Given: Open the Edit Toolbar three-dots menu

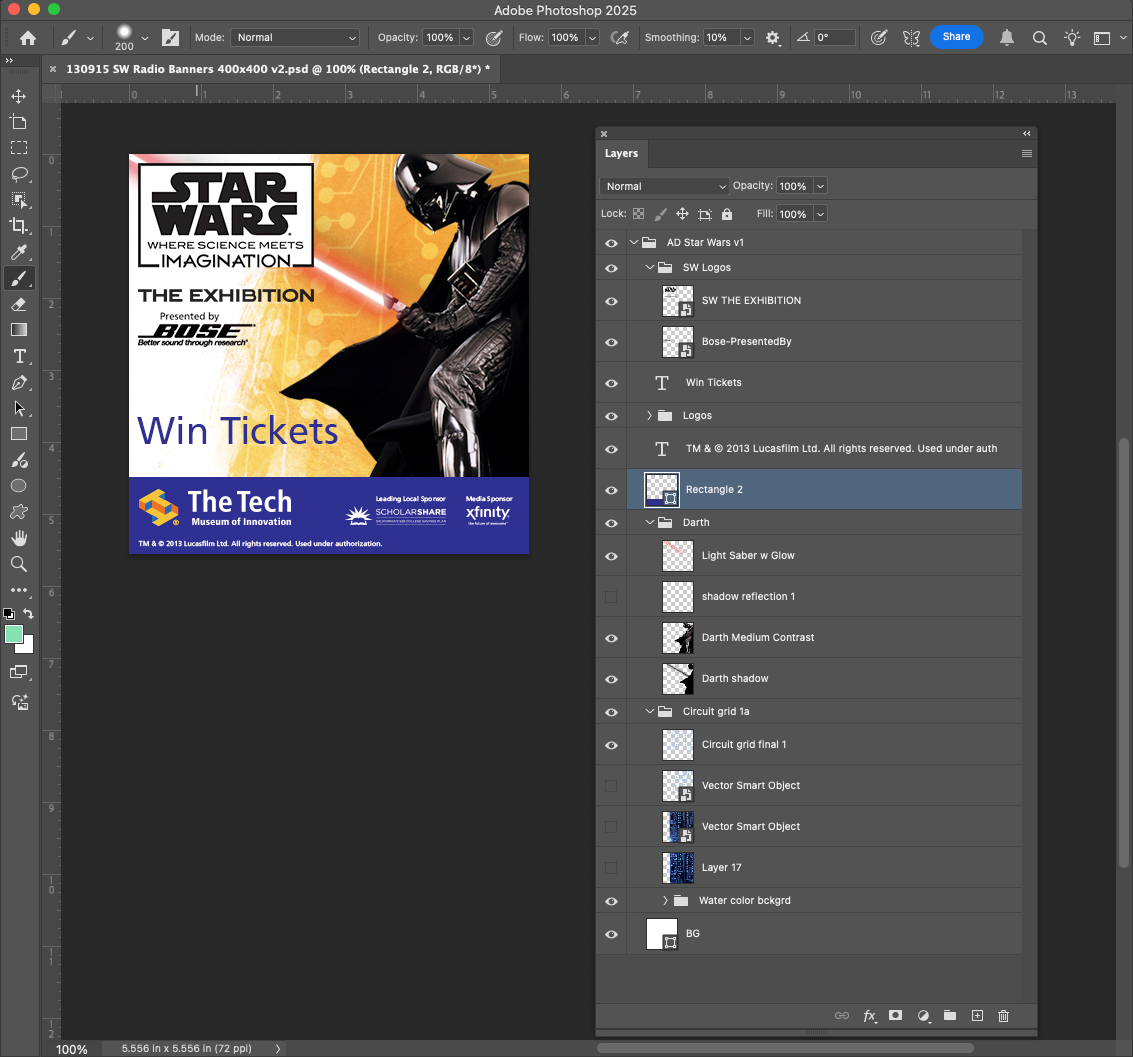Looking at the screenshot, I should tap(19, 590).
